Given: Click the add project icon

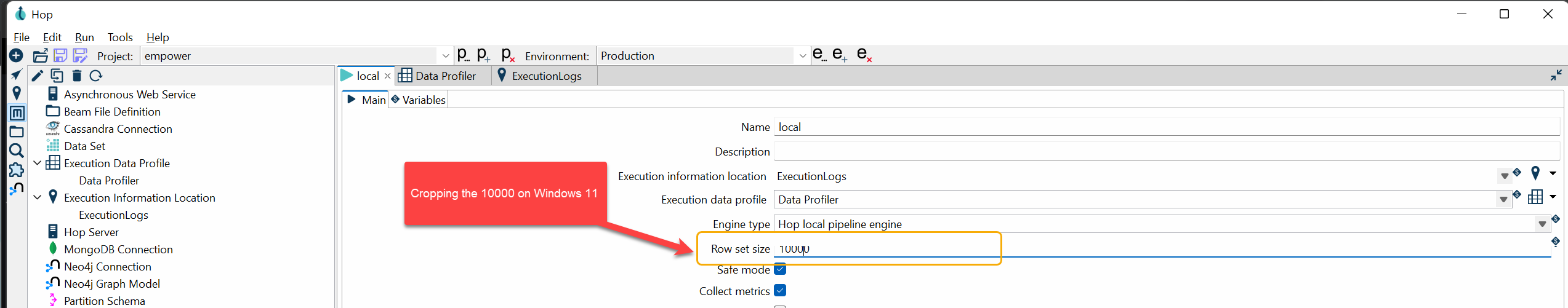Looking at the screenshot, I should point(484,55).
